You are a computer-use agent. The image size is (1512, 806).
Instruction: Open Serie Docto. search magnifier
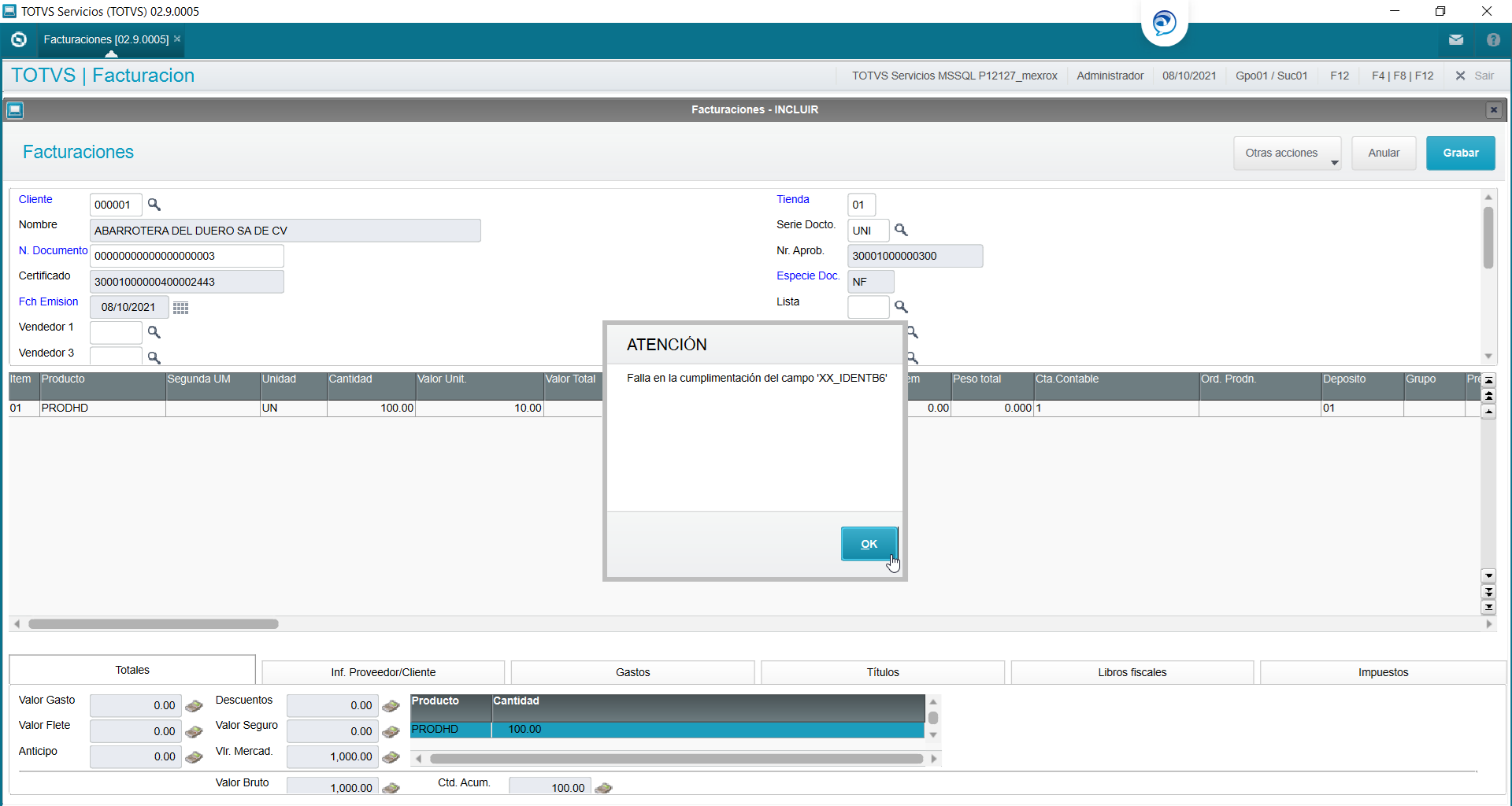901,230
